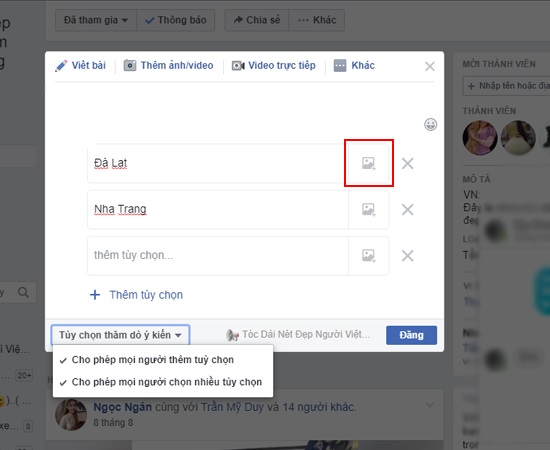The height and width of the screenshot is (450, 550).
Task: Open the emoji picker smiley icon
Action: (430, 125)
